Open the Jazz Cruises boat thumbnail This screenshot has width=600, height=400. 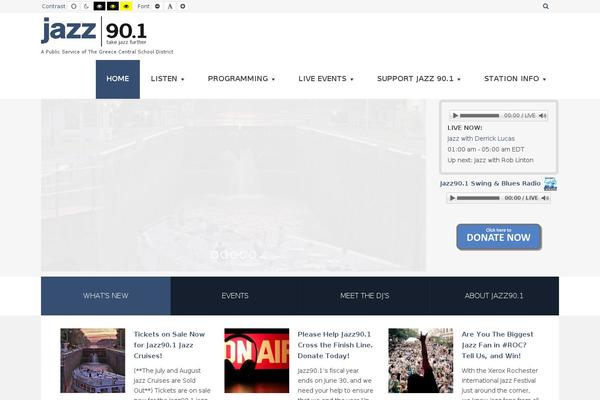tap(93, 361)
